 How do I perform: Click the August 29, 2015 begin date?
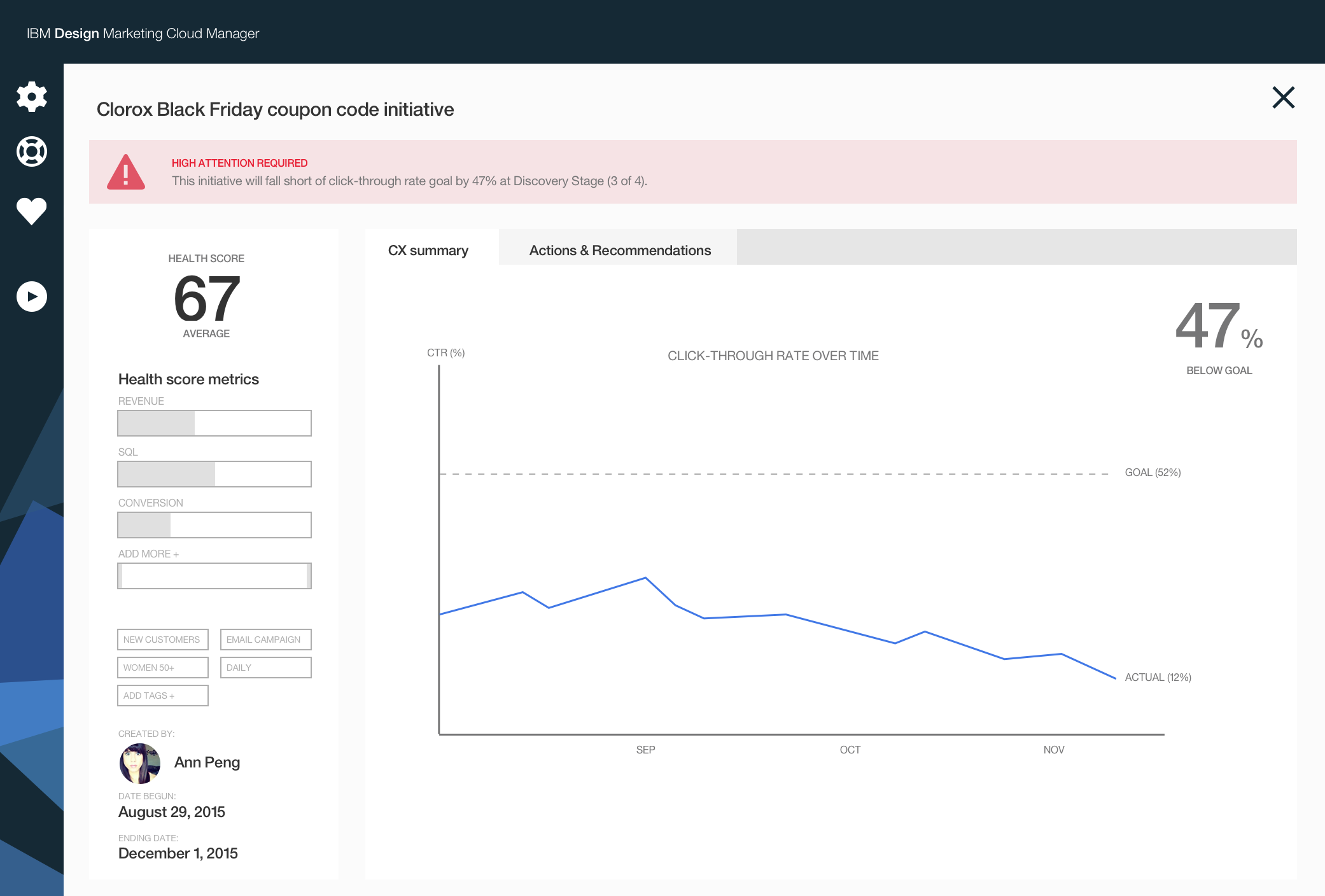[172, 812]
